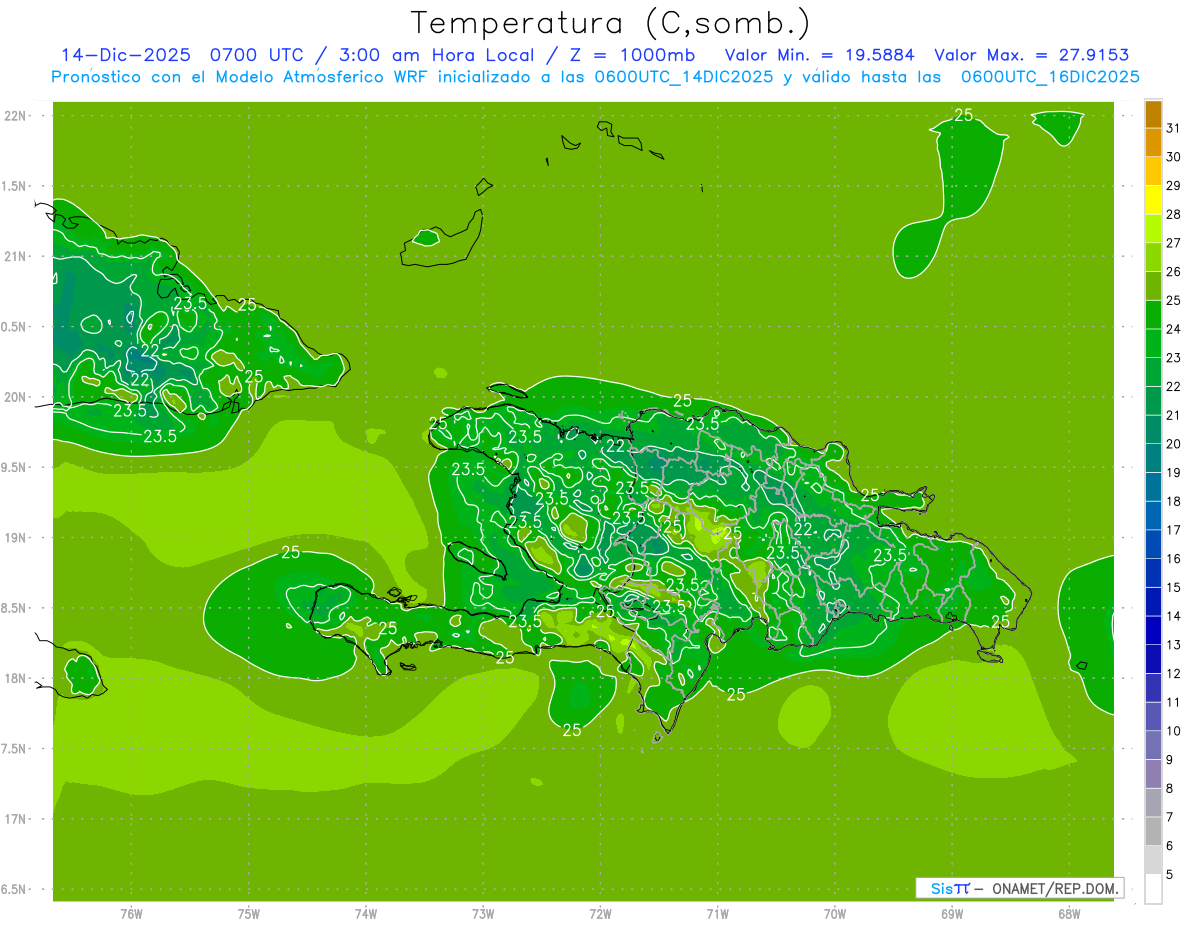
Task: Click the blue colorbar swatch between 15 and 16
Action: click(1153, 573)
